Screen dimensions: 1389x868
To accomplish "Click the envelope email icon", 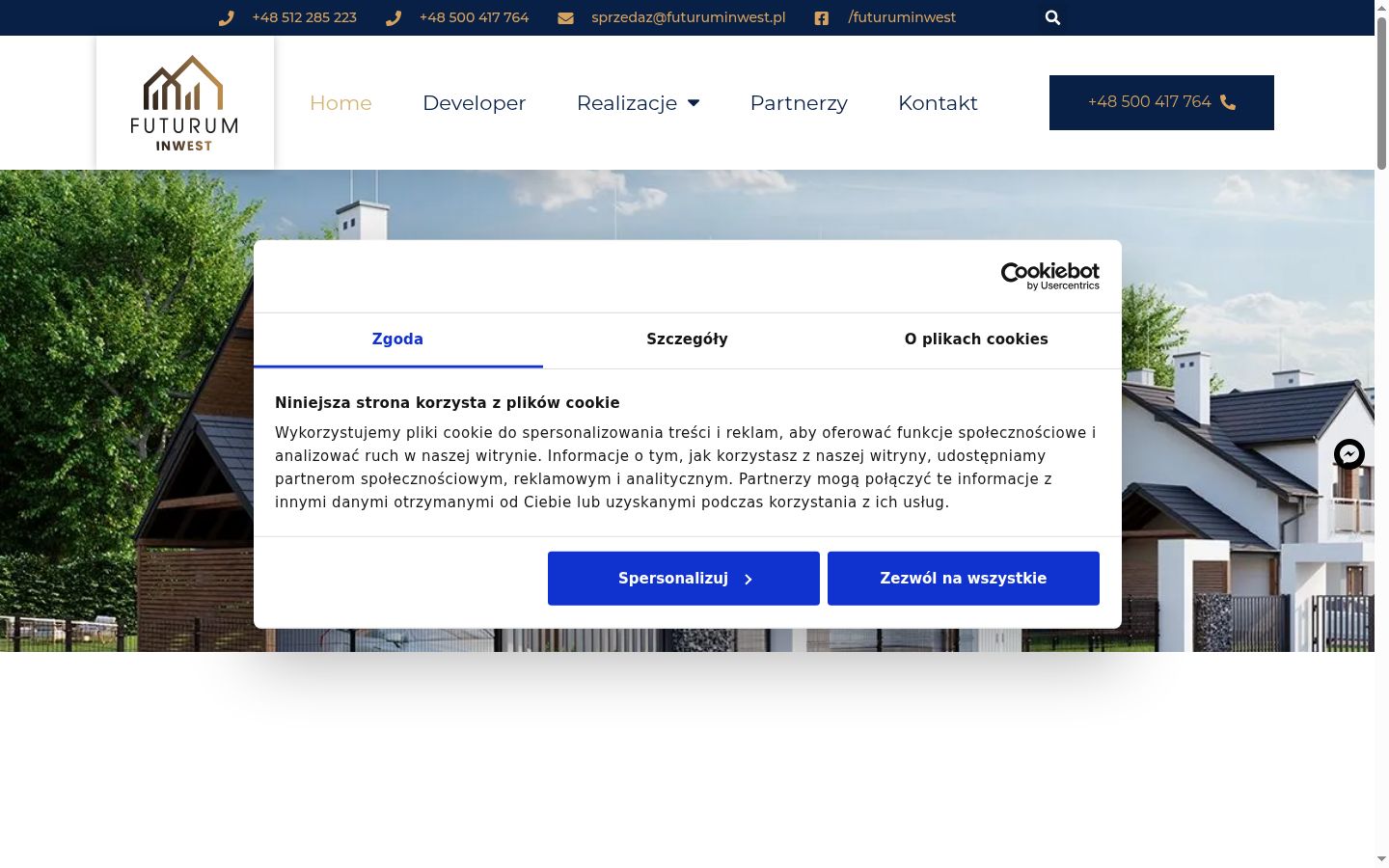I will tap(565, 17).
